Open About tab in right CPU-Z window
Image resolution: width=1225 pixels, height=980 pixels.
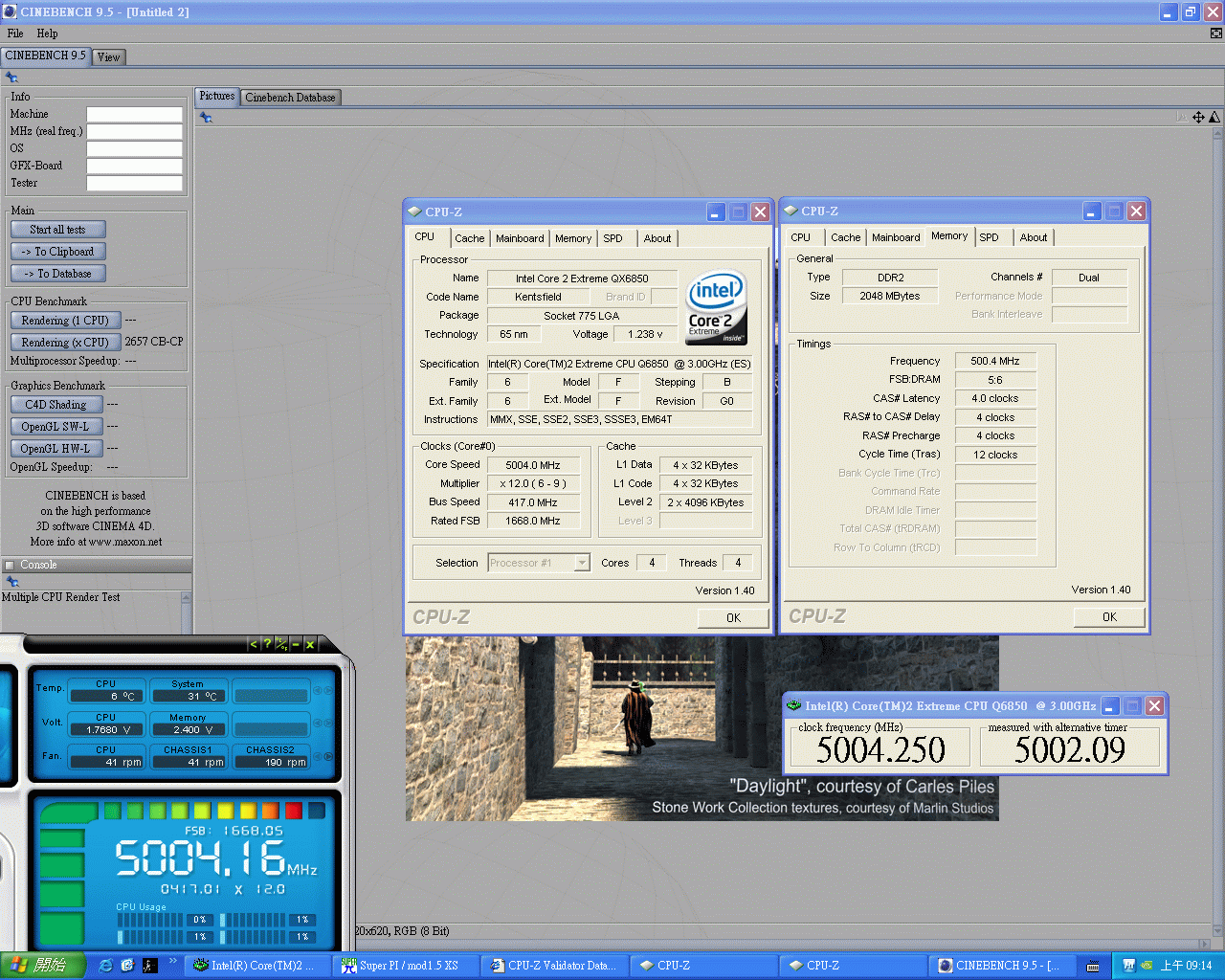click(1034, 237)
